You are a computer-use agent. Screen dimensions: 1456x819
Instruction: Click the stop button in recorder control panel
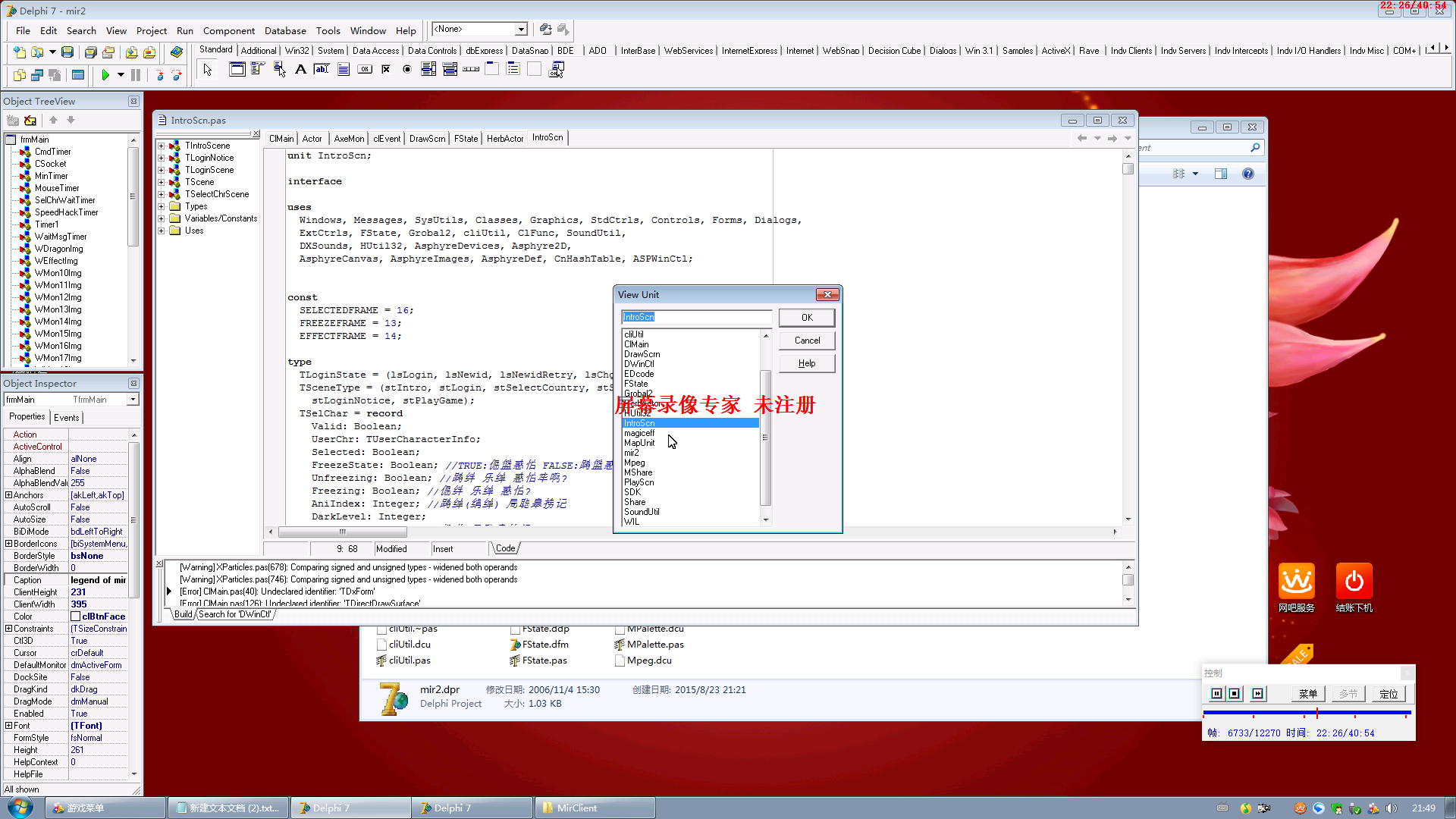click(x=1235, y=694)
